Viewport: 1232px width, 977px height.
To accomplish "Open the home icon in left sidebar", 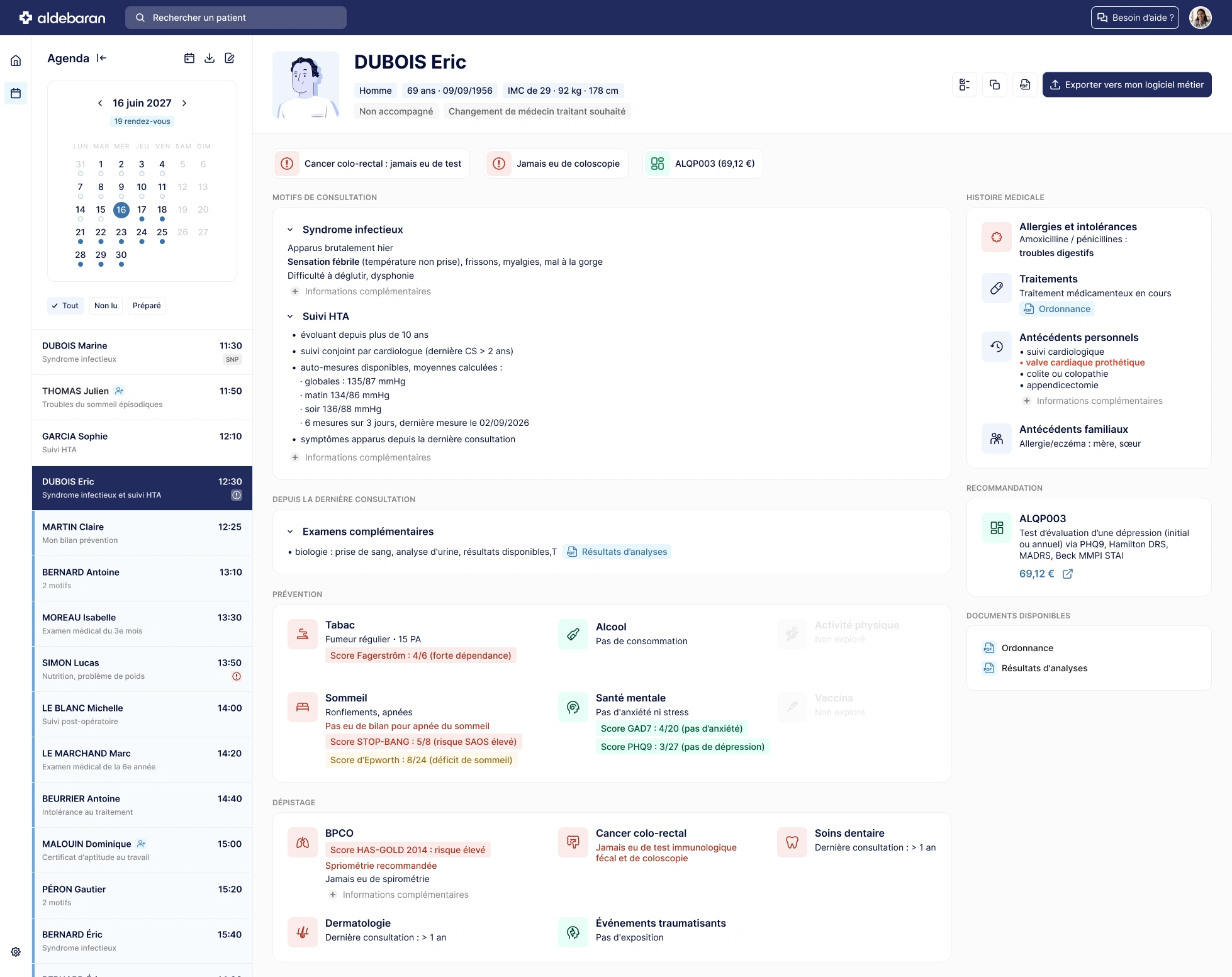I will click(16, 60).
